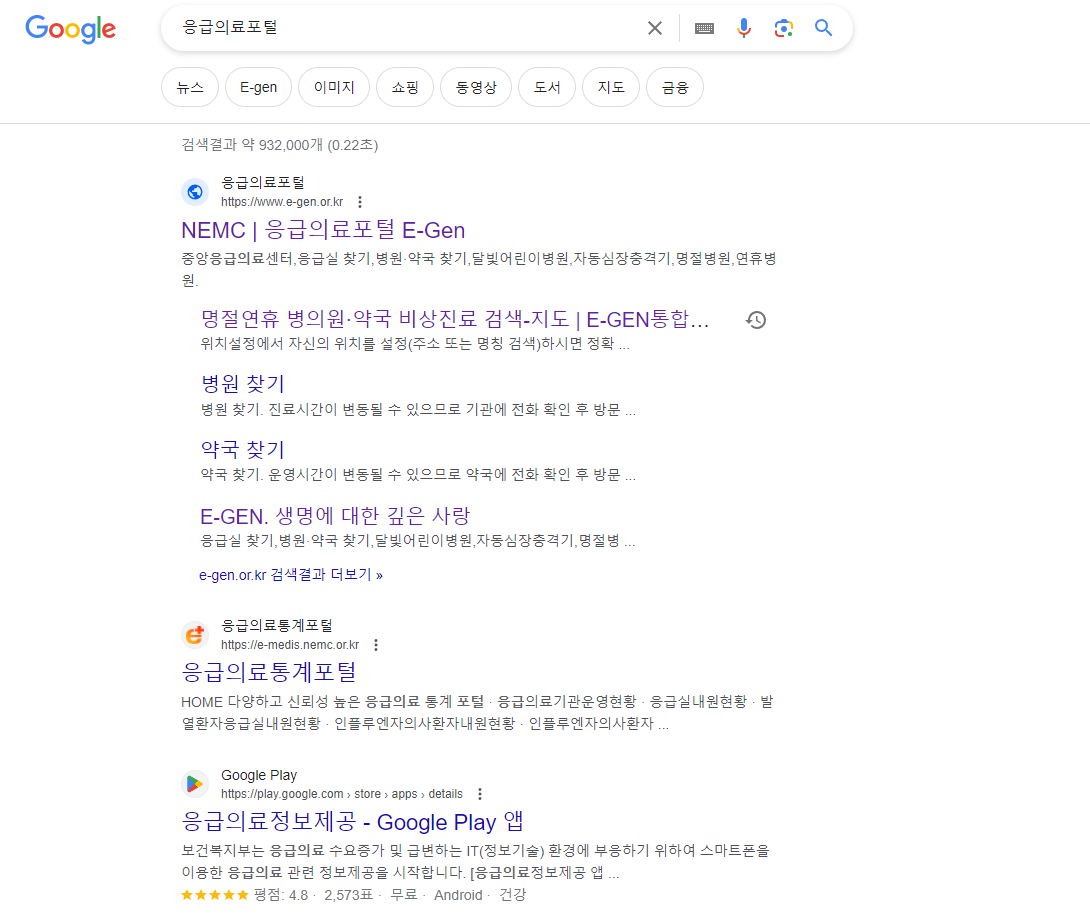Click the five-star rating icons

[x=215, y=895]
